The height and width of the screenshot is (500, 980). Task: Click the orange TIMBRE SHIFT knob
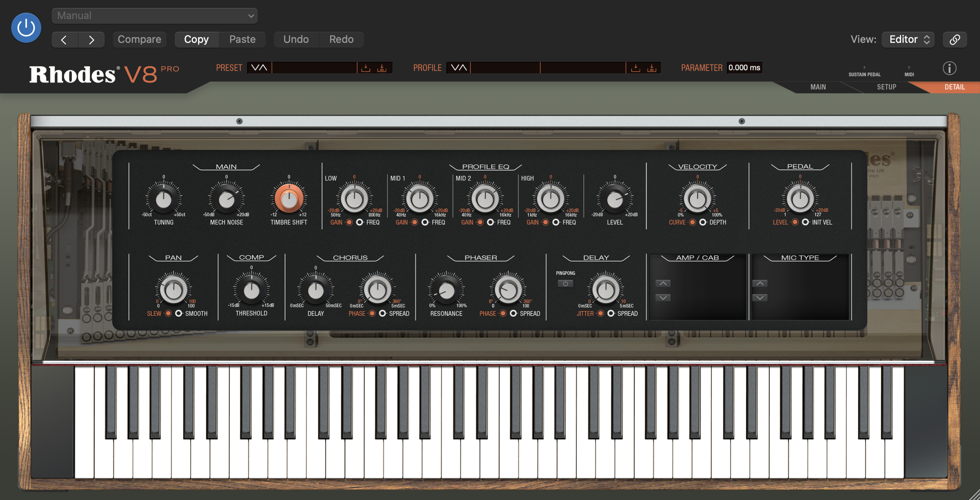[x=289, y=199]
